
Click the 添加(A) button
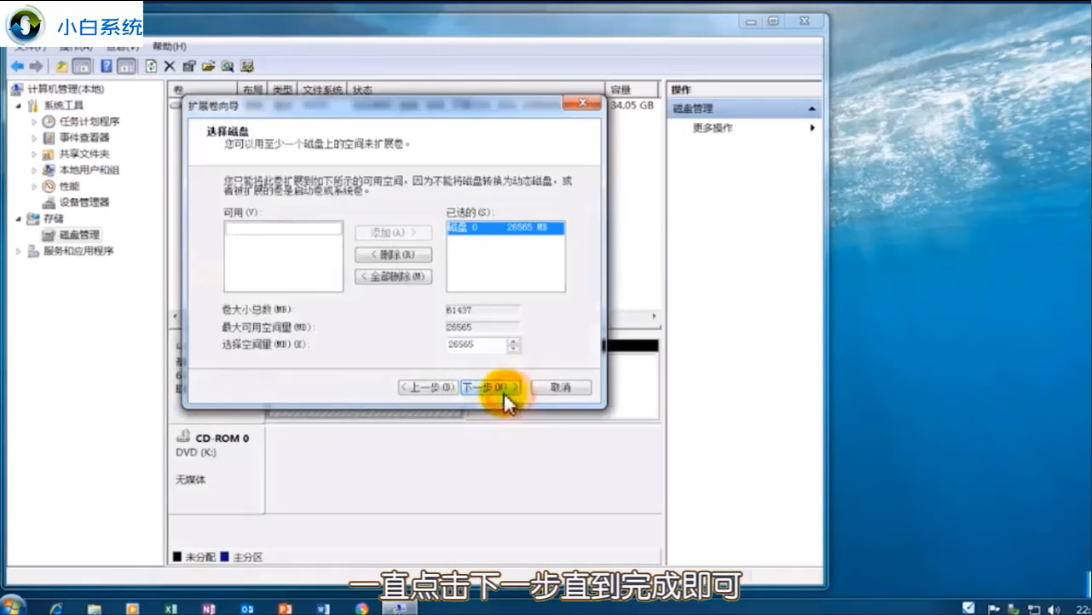393,233
